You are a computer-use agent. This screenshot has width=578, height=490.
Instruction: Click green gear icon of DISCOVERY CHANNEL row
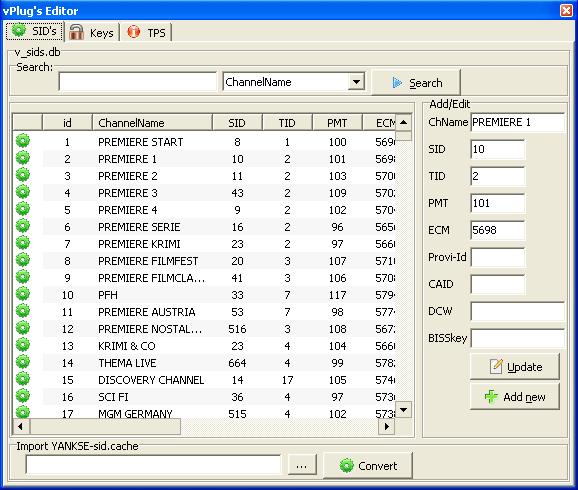23,379
